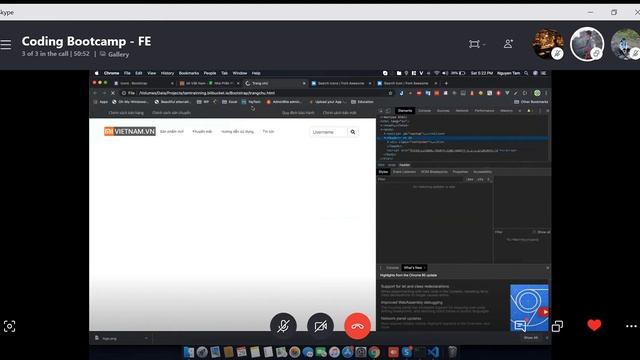Open Chrome from the macOS dock
The image size is (640, 360).
pos(374,352)
